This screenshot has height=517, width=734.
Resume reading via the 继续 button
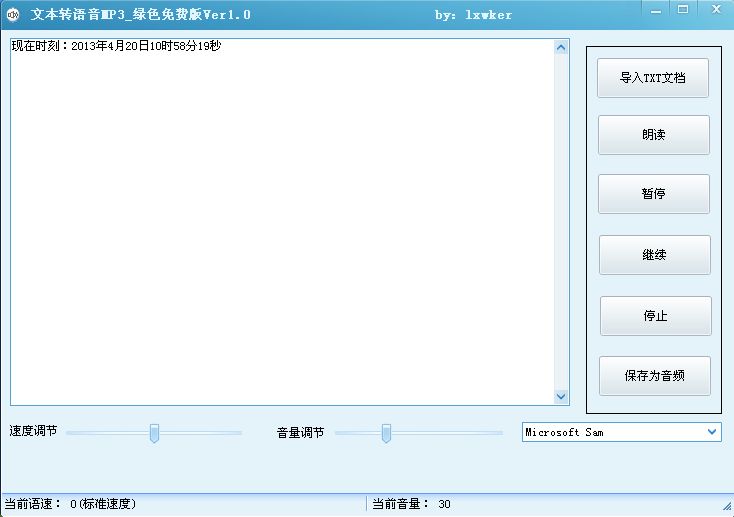[654, 255]
